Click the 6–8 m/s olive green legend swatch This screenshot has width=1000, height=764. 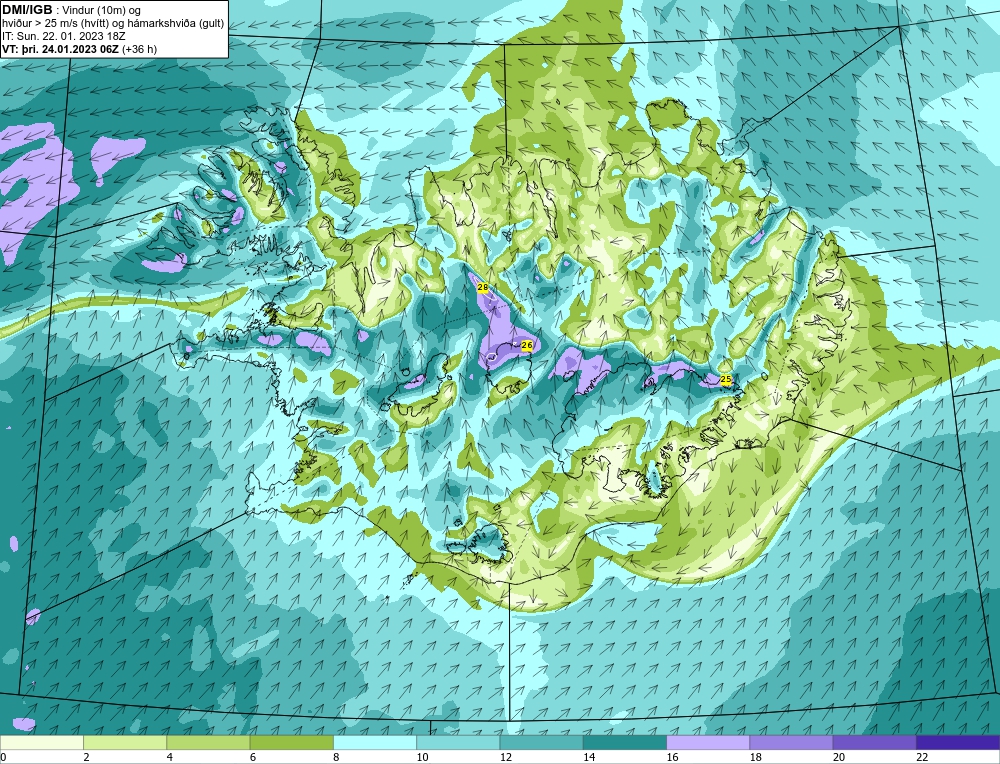point(291,743)
